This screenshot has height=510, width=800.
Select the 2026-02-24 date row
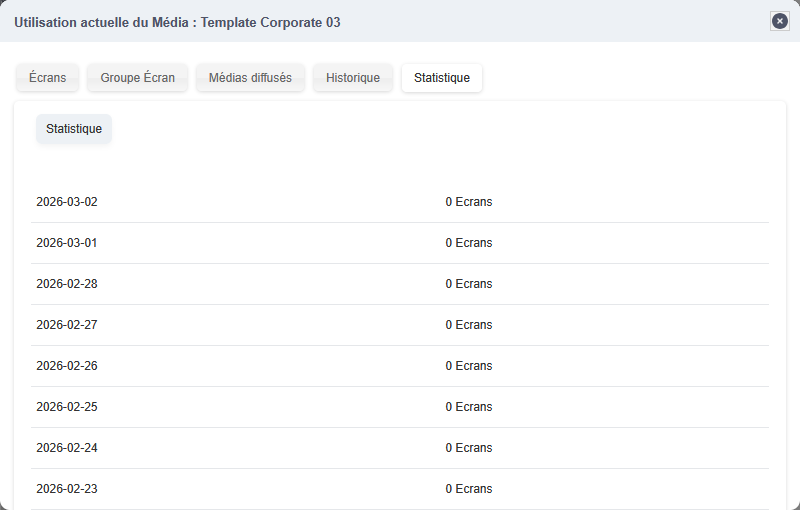(67, 448)
